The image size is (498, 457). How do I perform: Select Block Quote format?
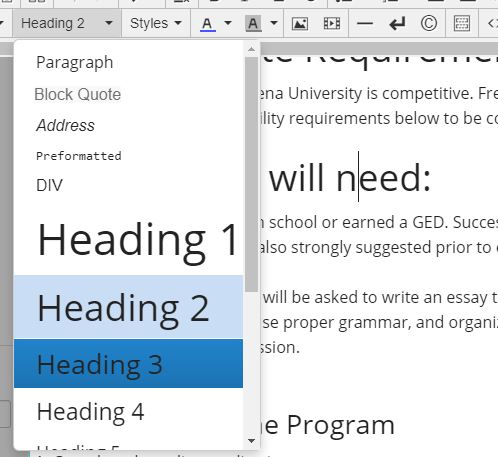tap(128, 94)
